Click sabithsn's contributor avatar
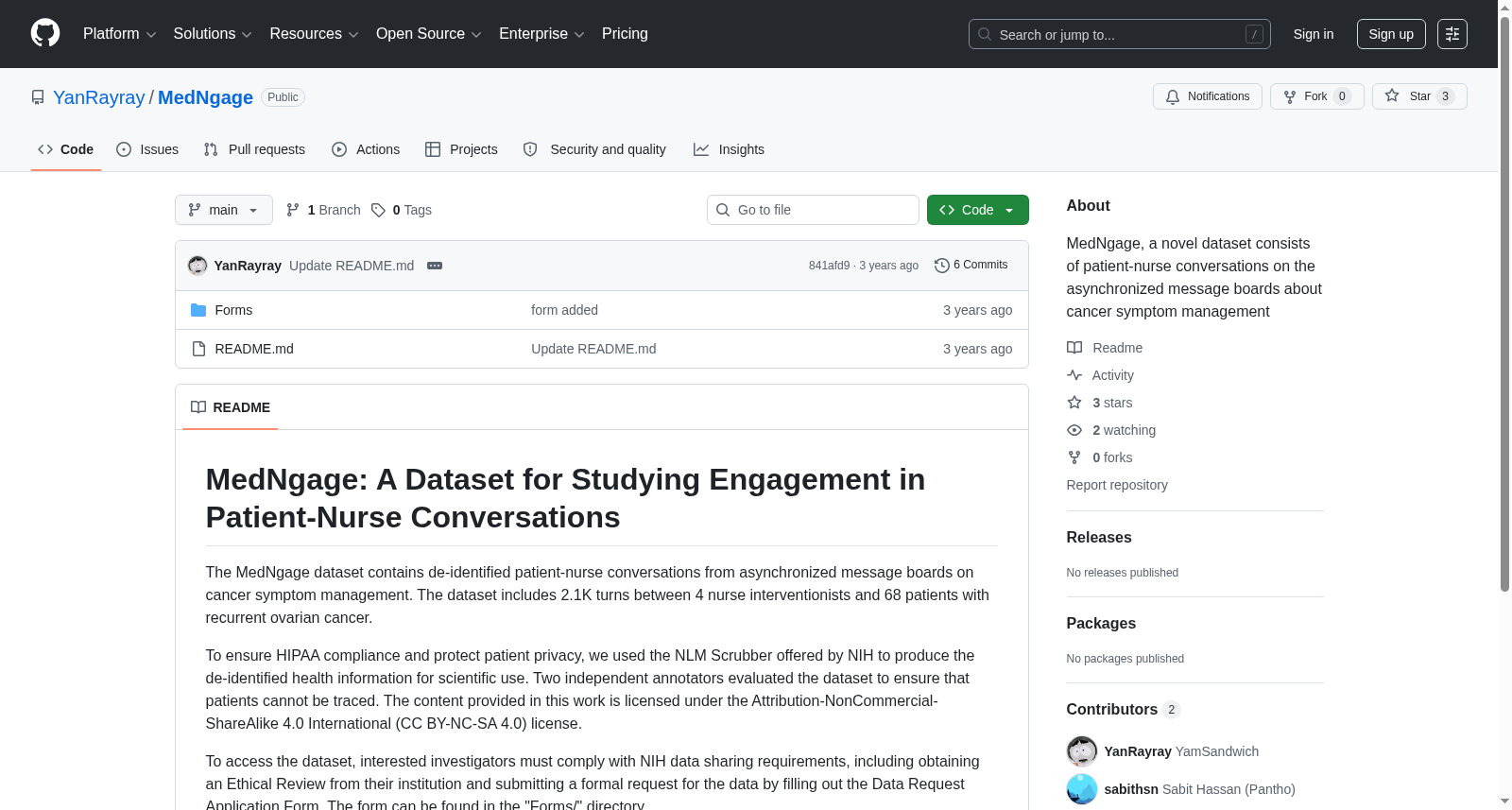 (x=1082, y=789)
